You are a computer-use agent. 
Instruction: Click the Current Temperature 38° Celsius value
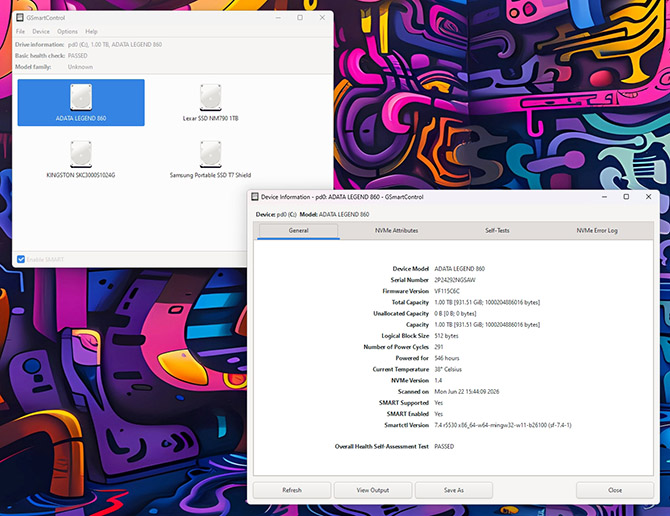(448, 369)
